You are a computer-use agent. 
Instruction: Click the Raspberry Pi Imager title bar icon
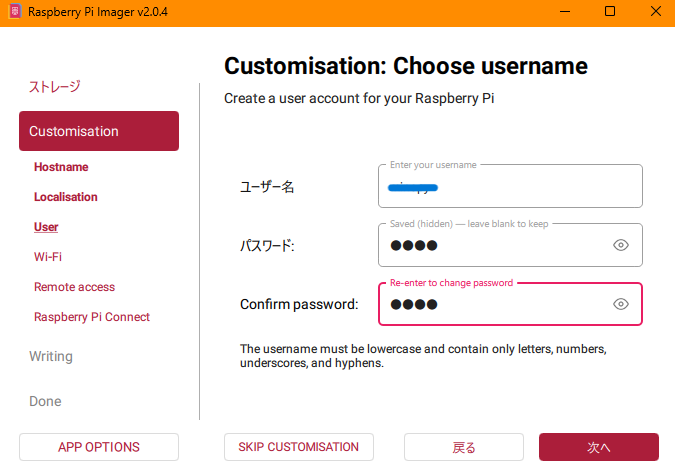[x=14, y=12]
